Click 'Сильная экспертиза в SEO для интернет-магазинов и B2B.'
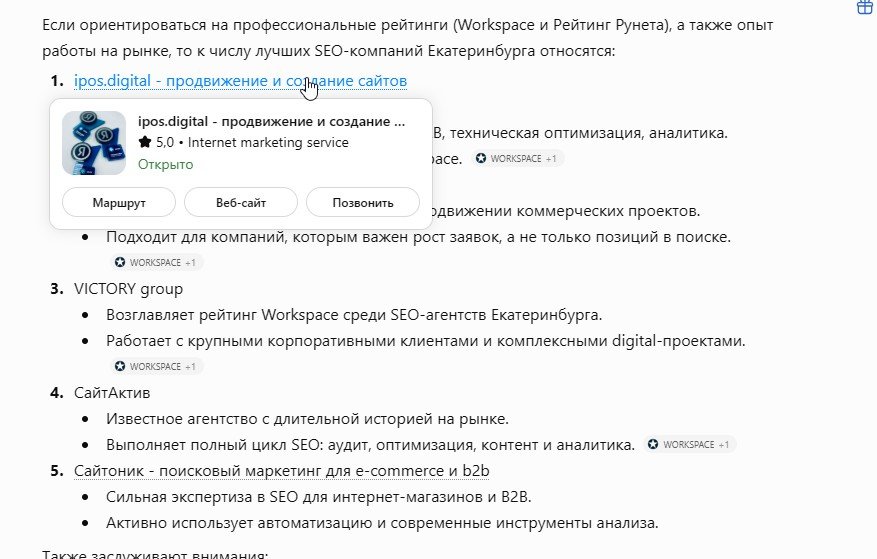Screen dimensions: 877x559 coord(319,496)
